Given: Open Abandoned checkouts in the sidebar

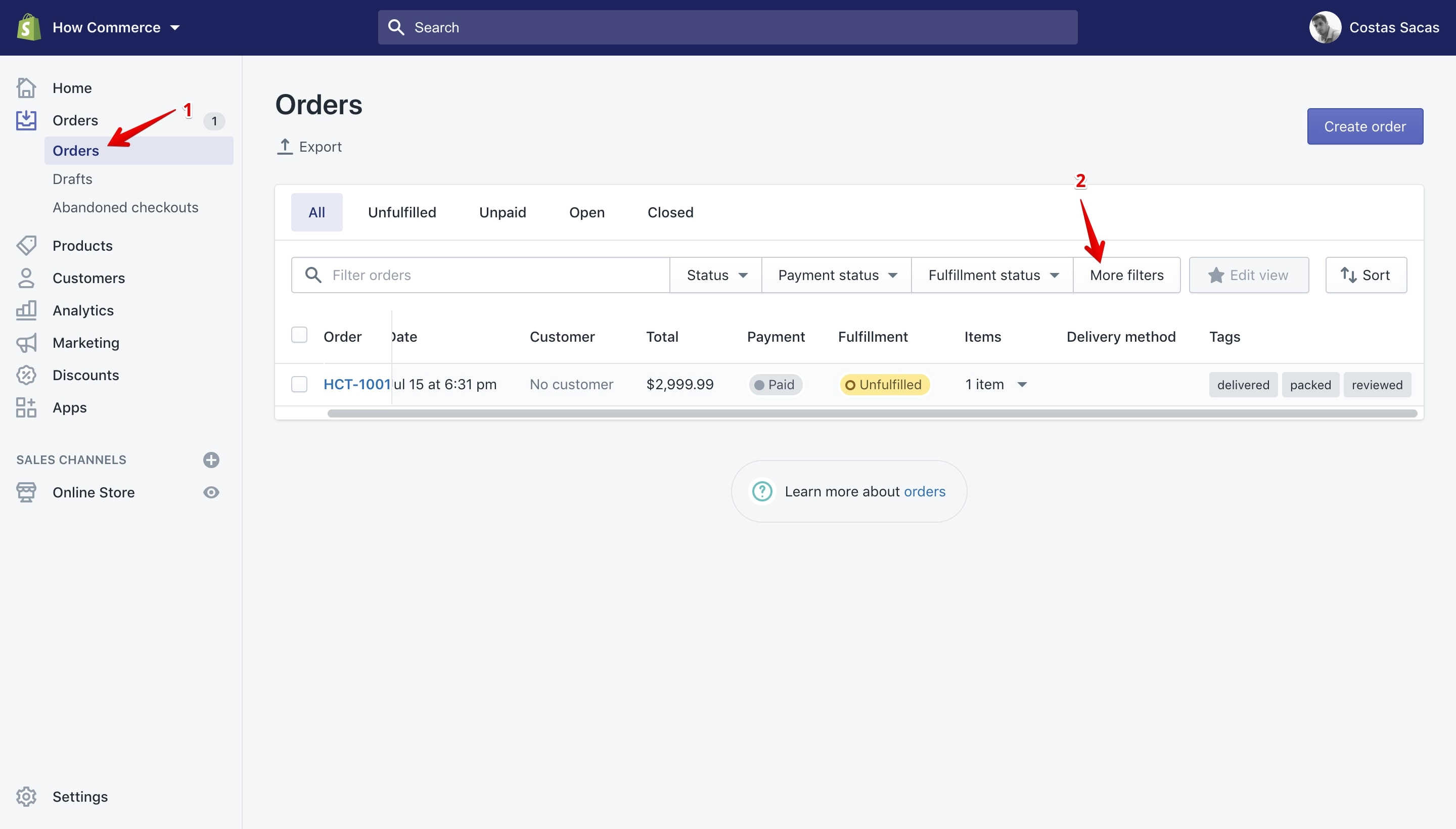Looking at the screenshot, I should [125, 207].
